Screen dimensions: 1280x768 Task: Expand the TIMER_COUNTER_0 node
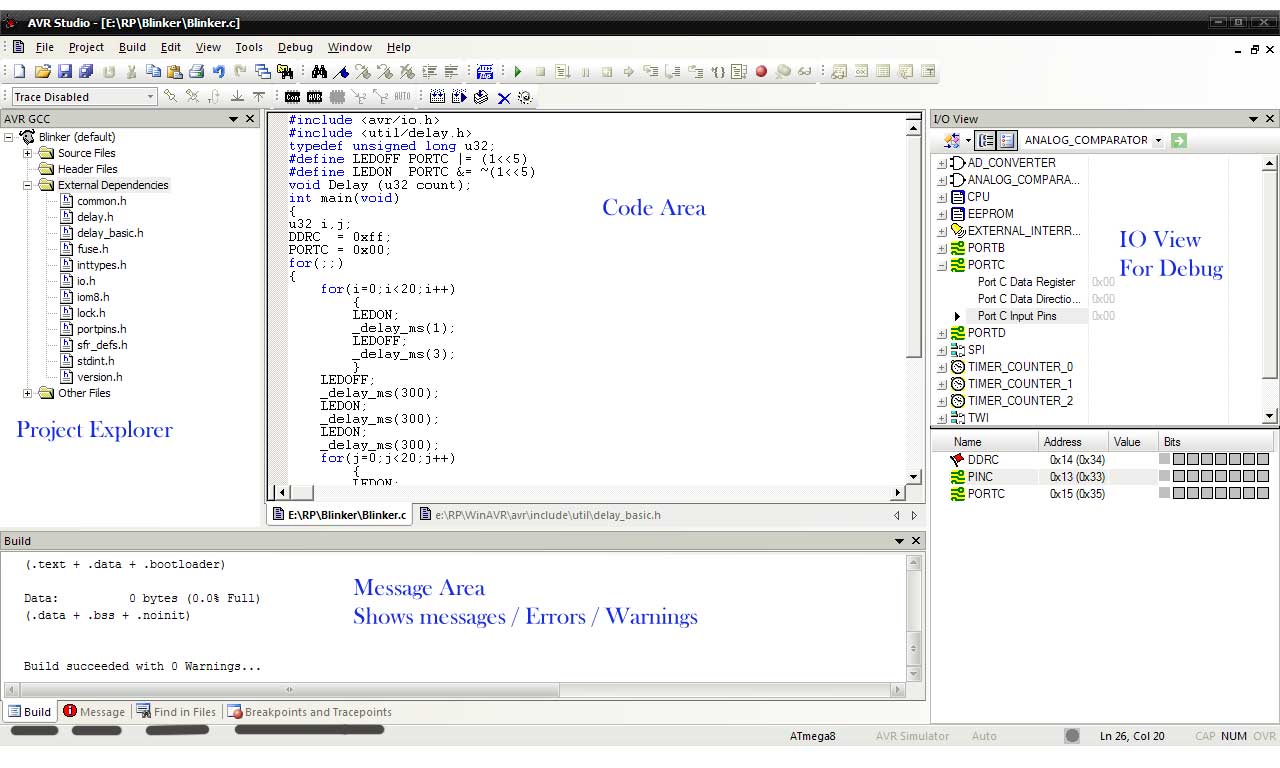coord(942,367)
